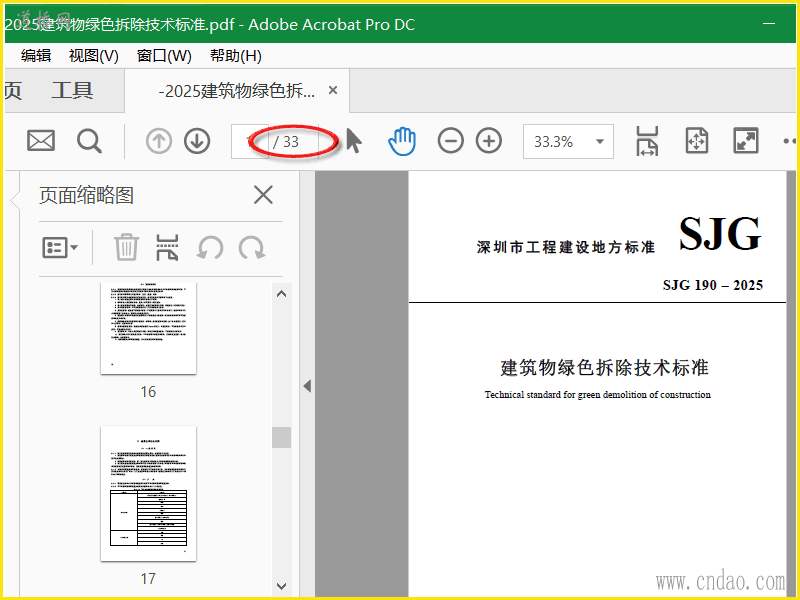This screenshot has width=800, height=600.
Task: Open the find text magnifier tool
Action: [x=89, y=141]
